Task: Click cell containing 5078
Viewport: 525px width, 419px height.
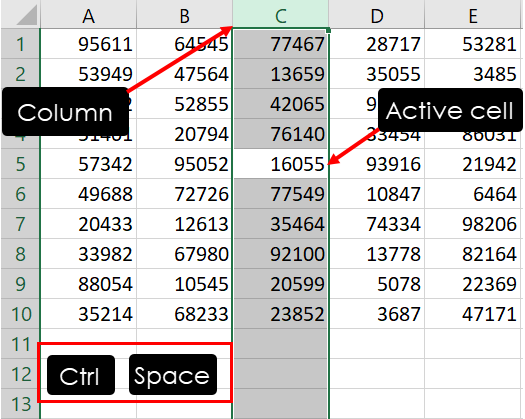Action: coord(377,284)
